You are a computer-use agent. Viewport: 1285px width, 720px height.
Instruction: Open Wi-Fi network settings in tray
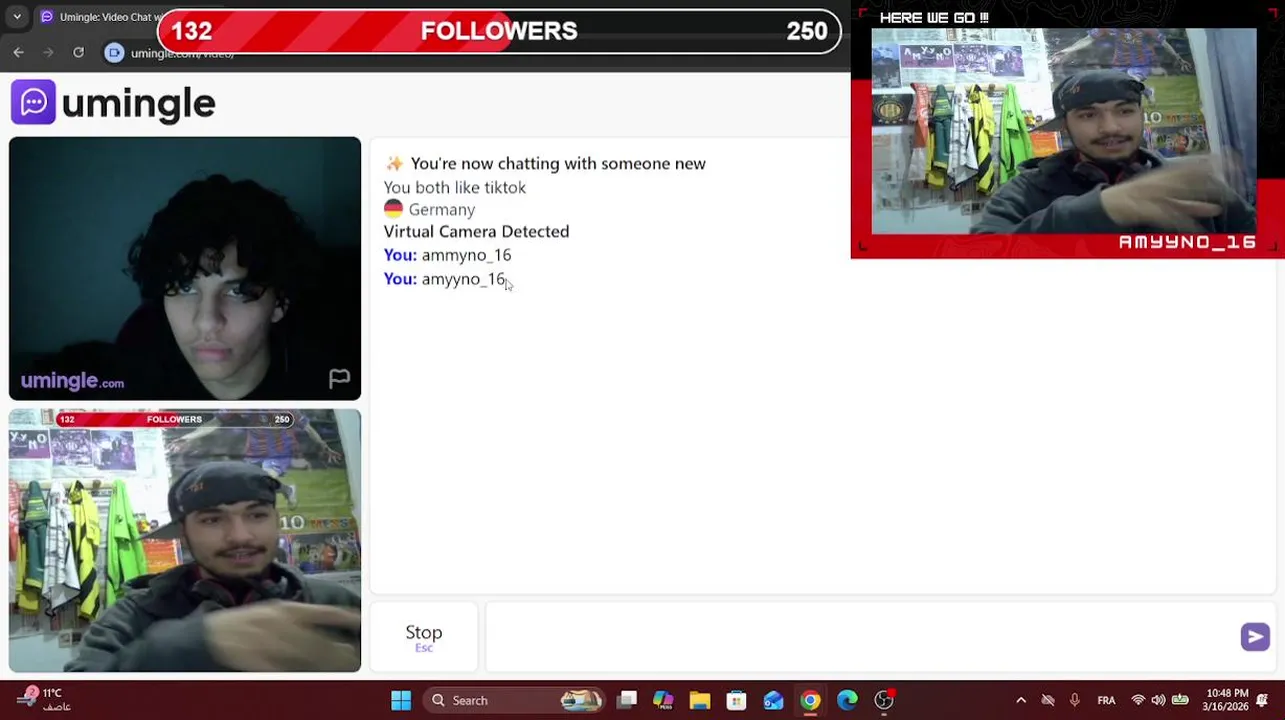coord(1138,700)
